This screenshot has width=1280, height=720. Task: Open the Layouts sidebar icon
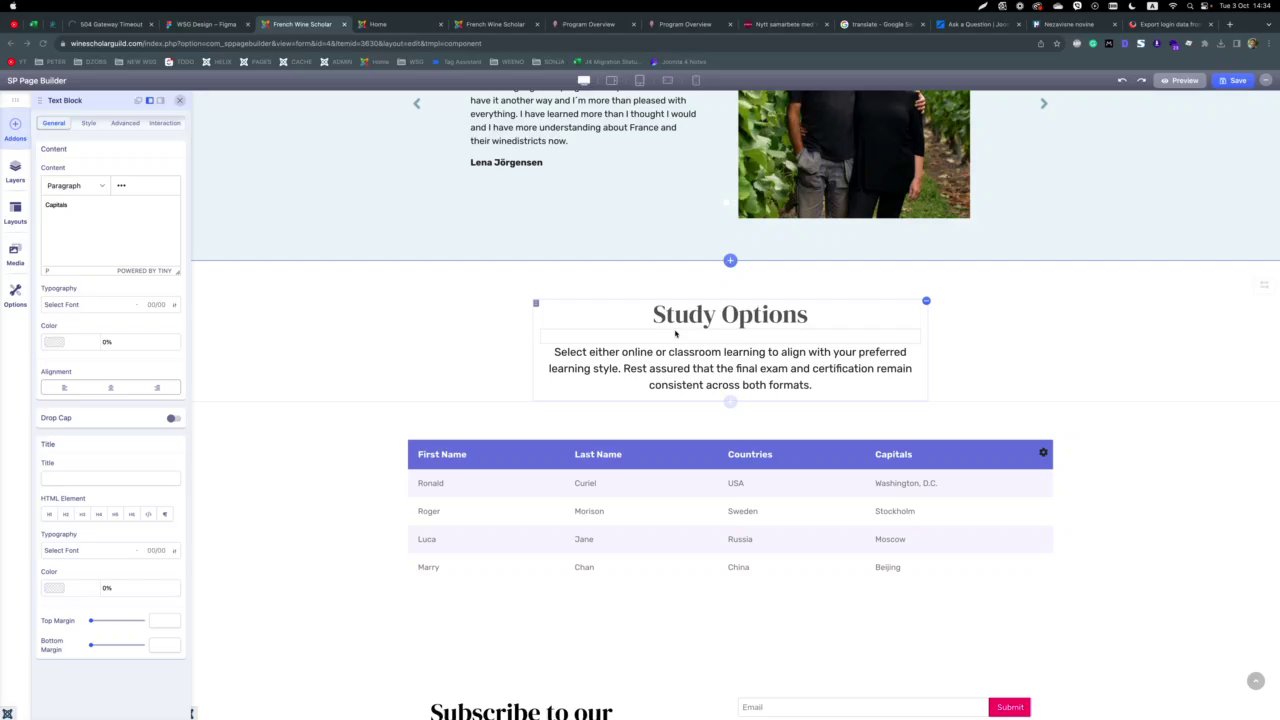tap(15, 212)
